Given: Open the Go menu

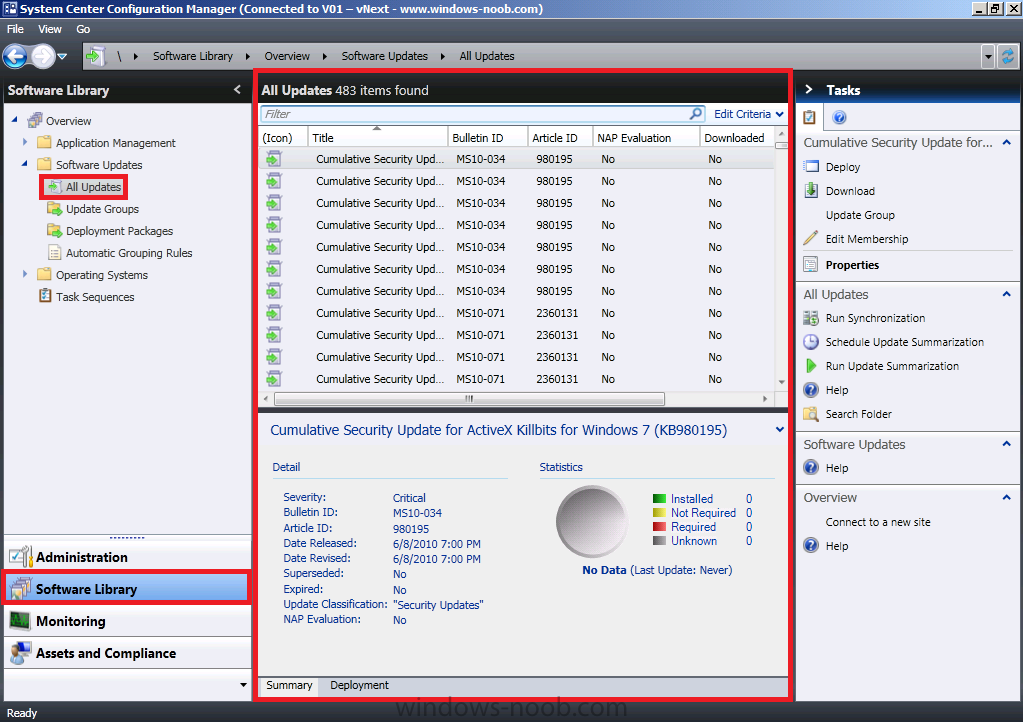Looking at the screenshot, I should (83, 29).
